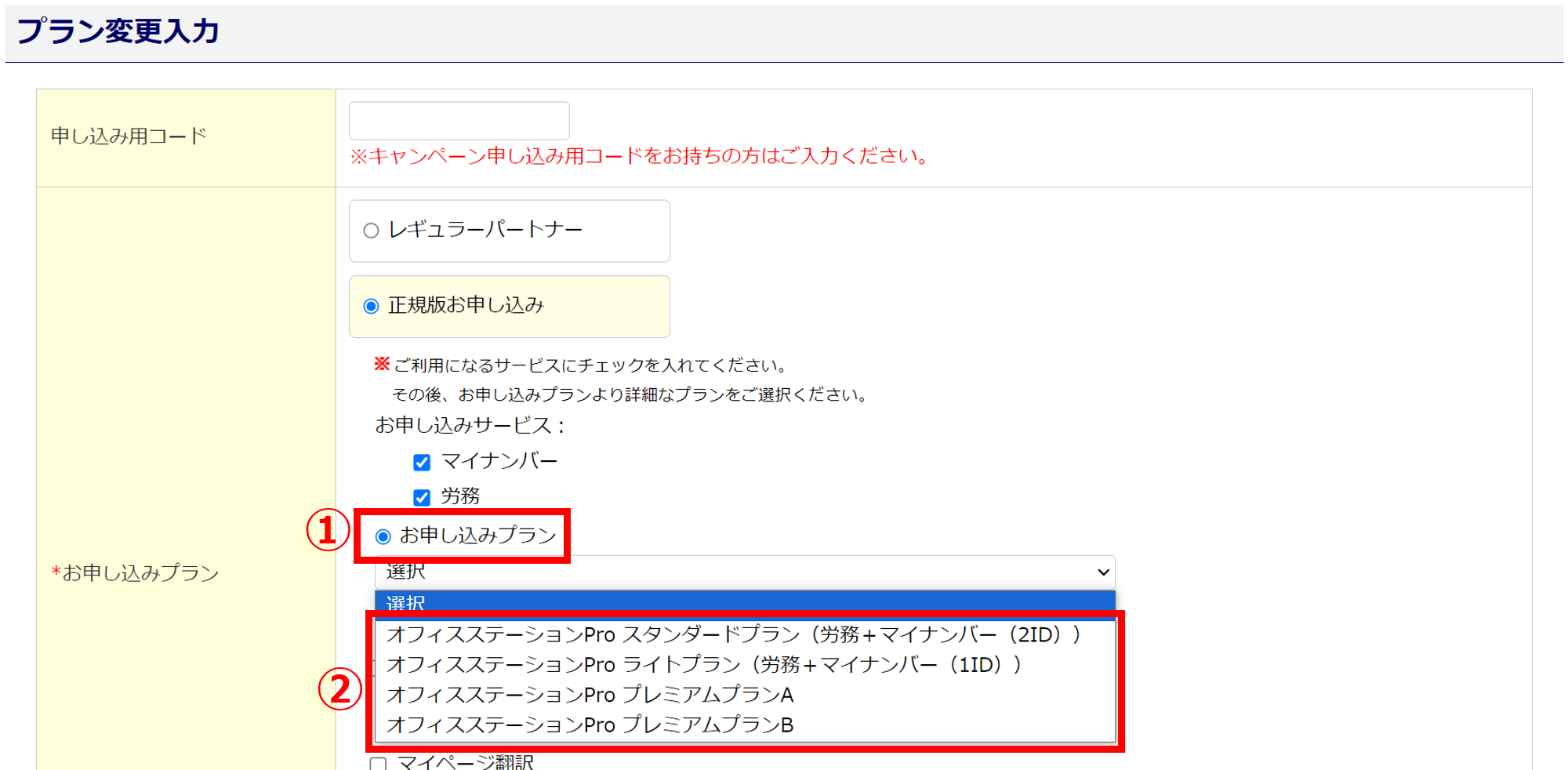Select the レギュラーパートナー radio button
The height and width of the screenshot is (770, 1568).
pyautogui.click(x=372, y=231)
